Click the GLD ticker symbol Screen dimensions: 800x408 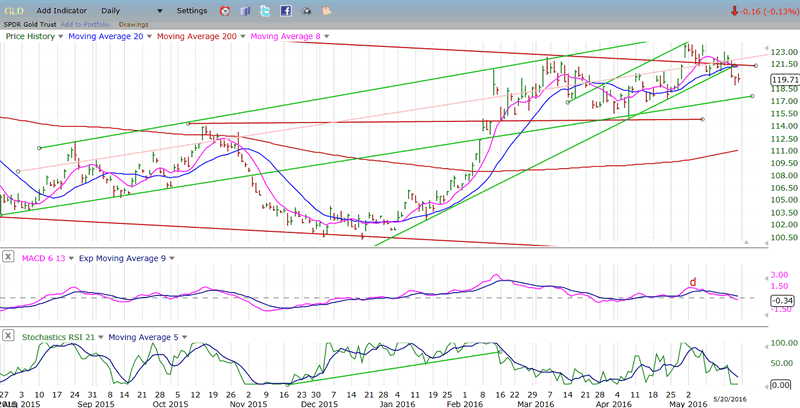(15, 11)
